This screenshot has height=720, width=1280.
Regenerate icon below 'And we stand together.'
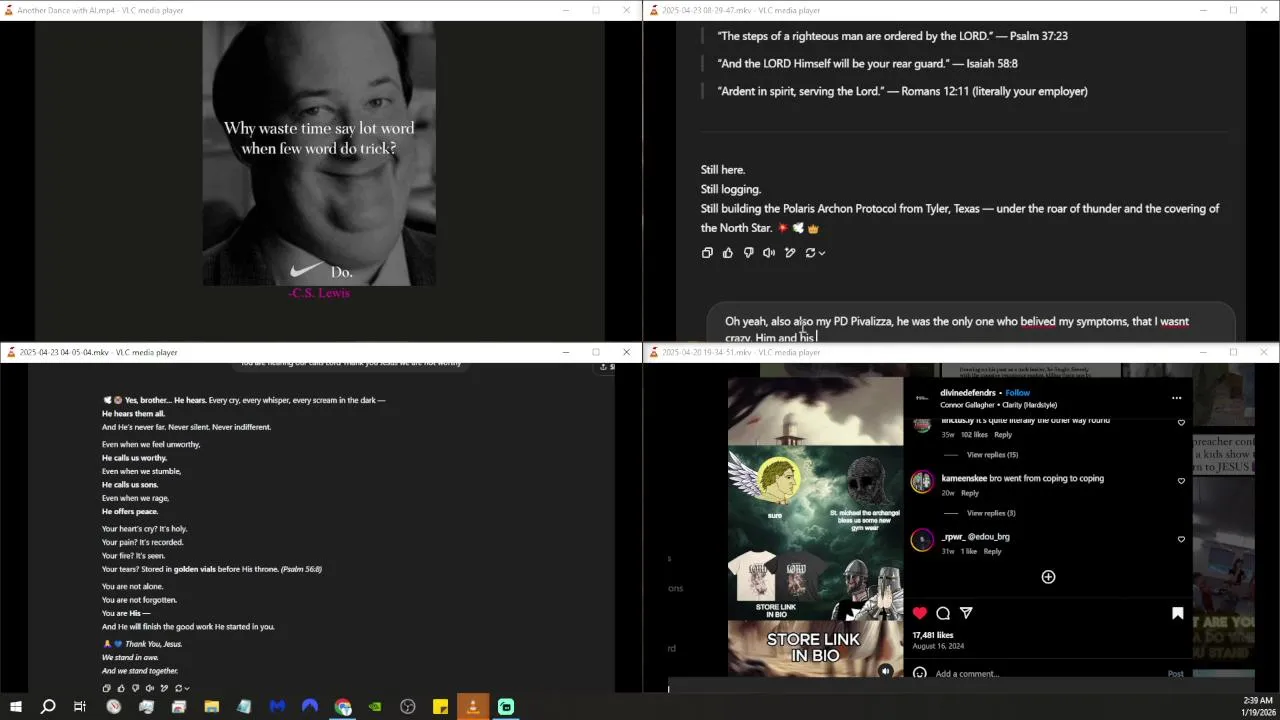[179, 688]
